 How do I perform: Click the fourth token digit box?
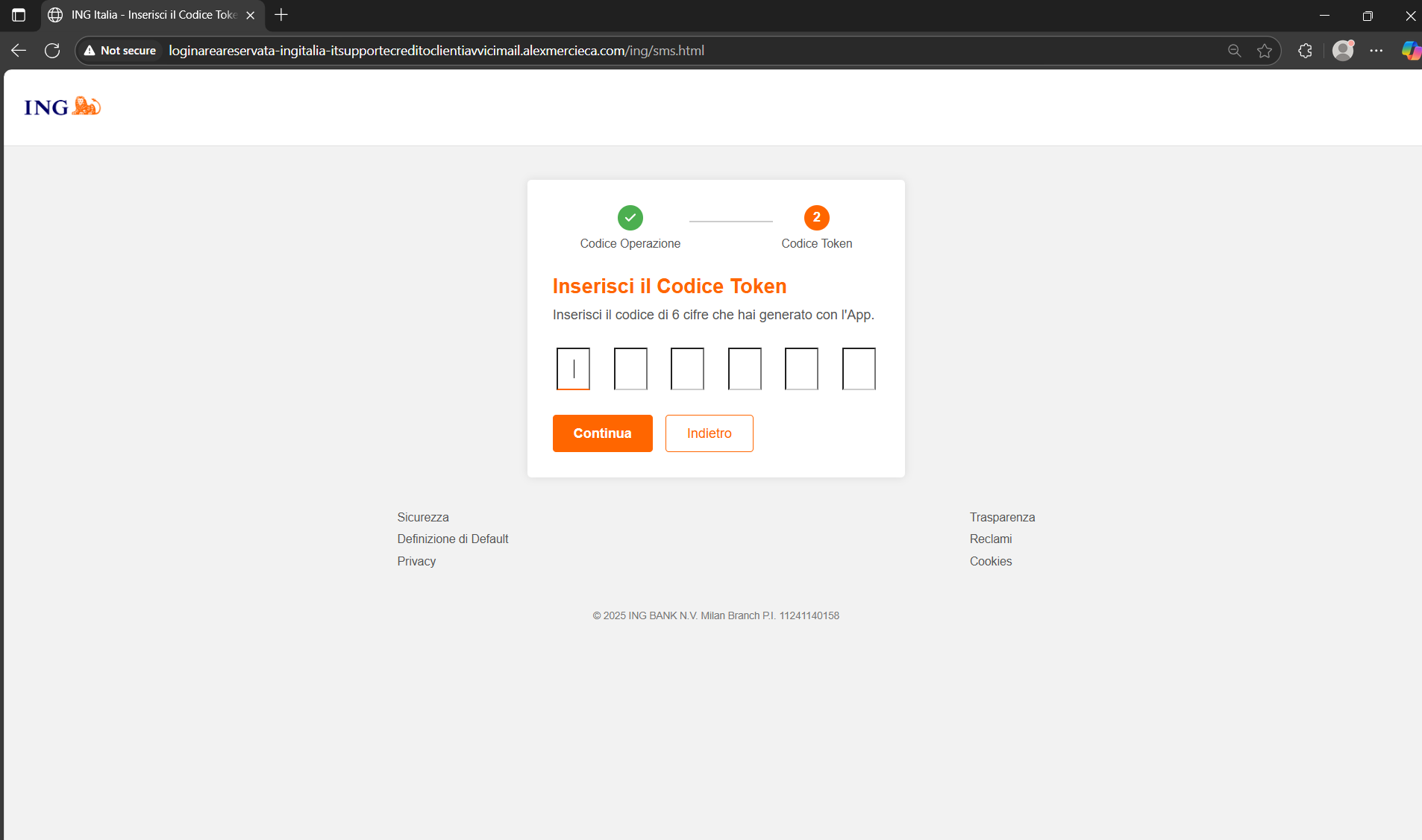745,369
